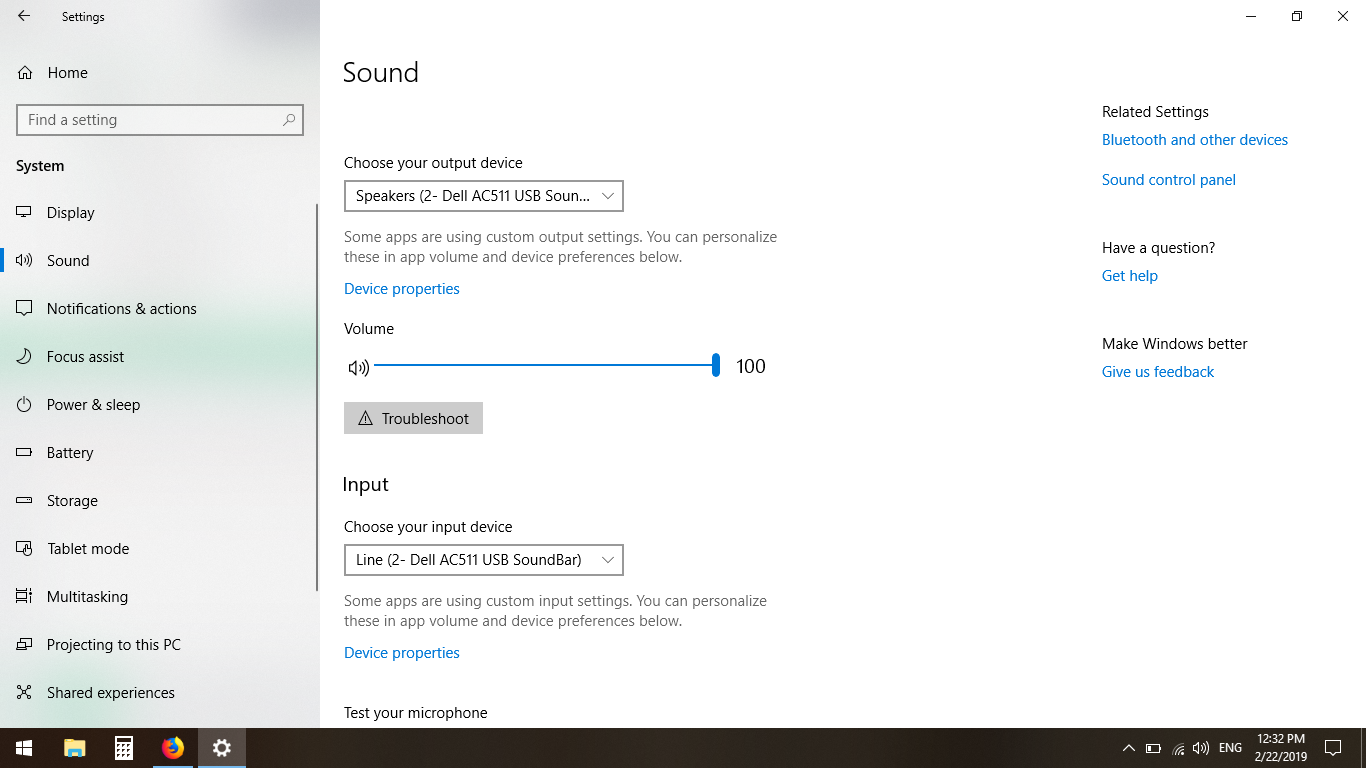Expand the output device dropdown
1366x768 pixels.
point(484,196)
